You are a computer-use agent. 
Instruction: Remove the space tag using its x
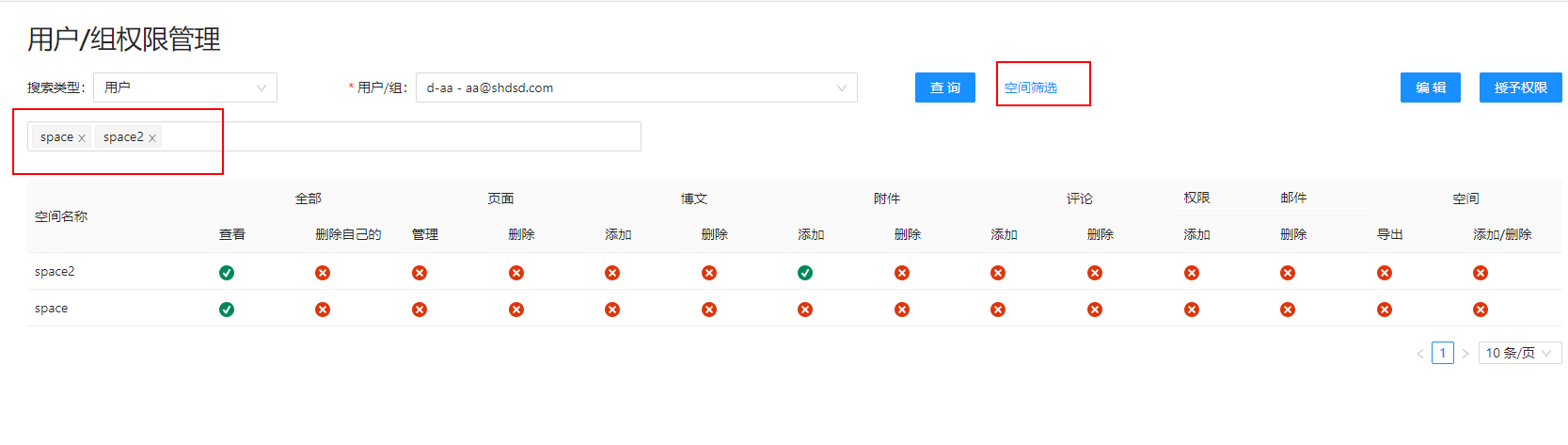[x=82, y=138]
